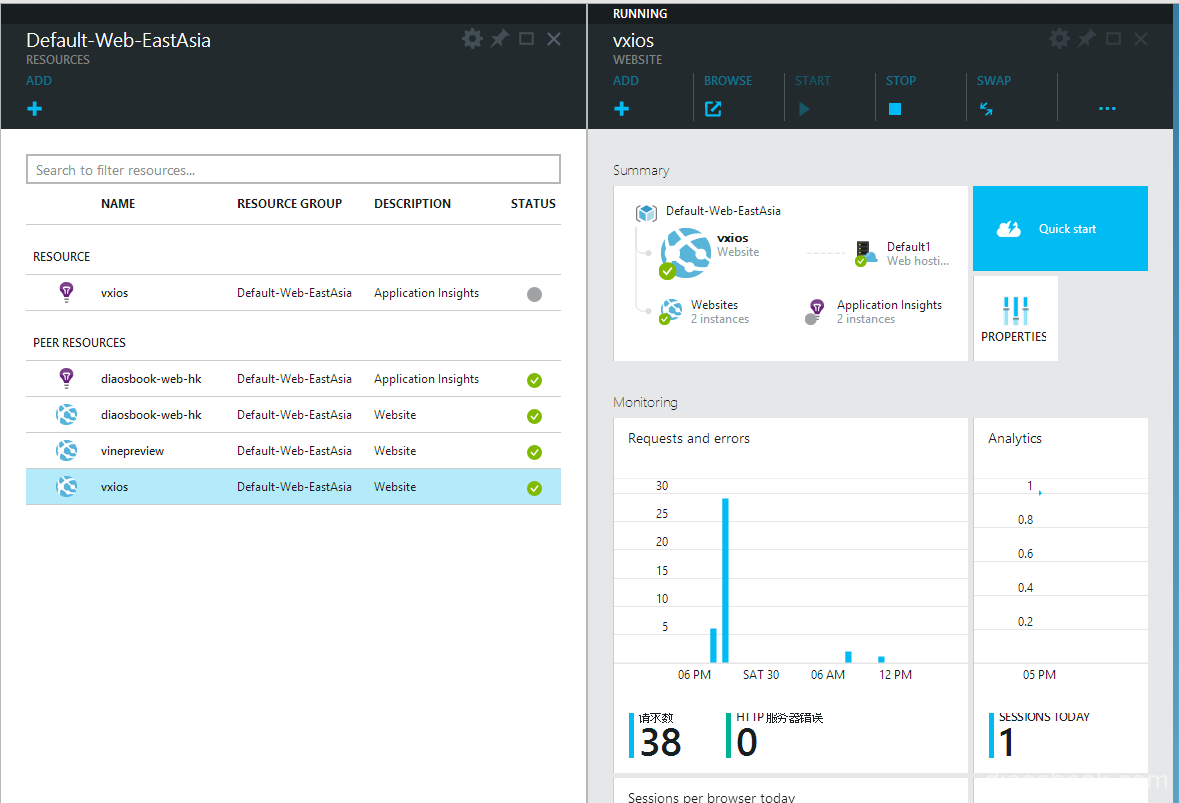Click lightbulb icon of vxios Application Insights row
The image size is (1179, 803).
pos(66,292)
